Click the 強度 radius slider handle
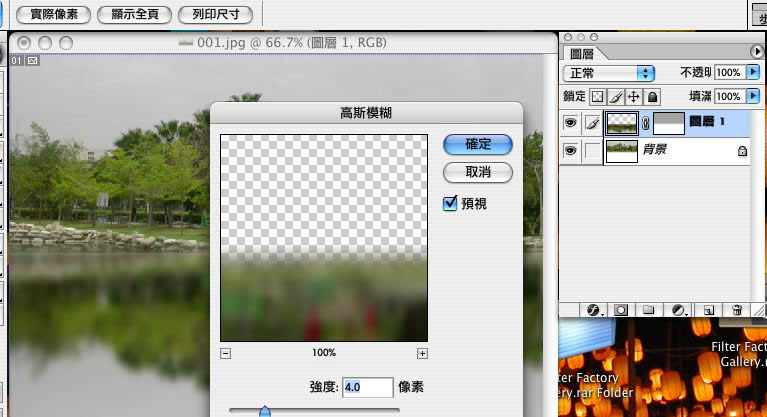767x417 pixels. pos(265,411)
